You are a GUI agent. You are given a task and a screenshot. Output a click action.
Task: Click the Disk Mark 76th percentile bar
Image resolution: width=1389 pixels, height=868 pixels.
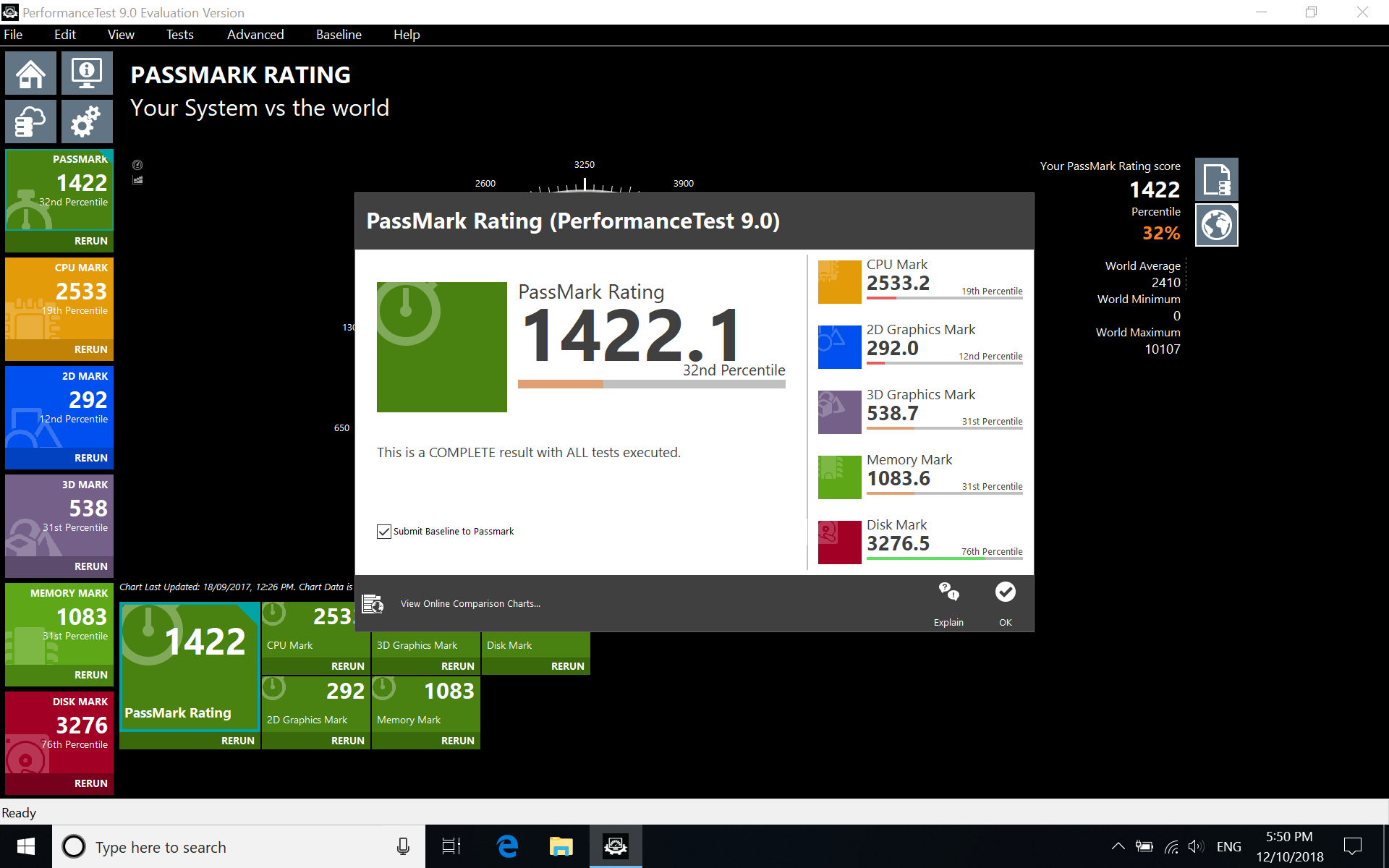tap(945, 558)
